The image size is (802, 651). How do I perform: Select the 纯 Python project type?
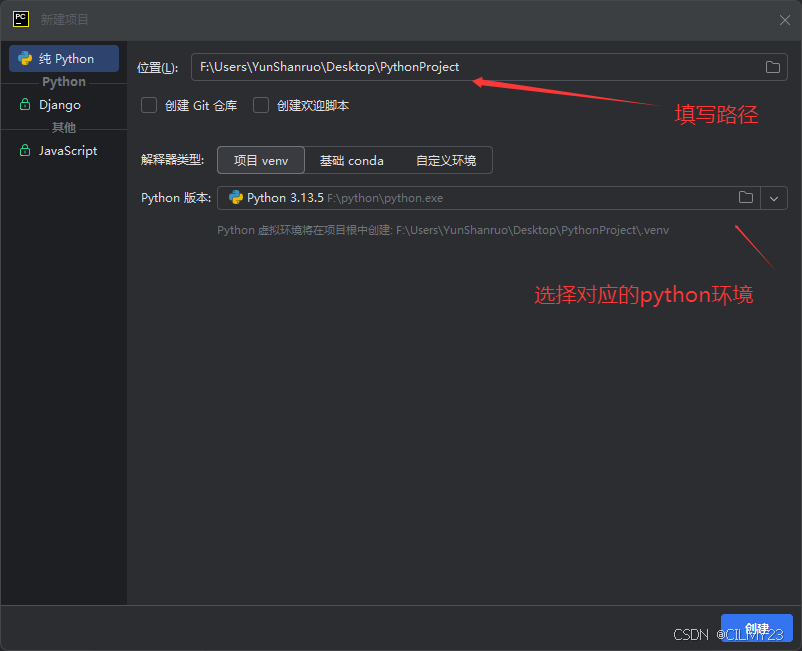[x=64, y=59]
